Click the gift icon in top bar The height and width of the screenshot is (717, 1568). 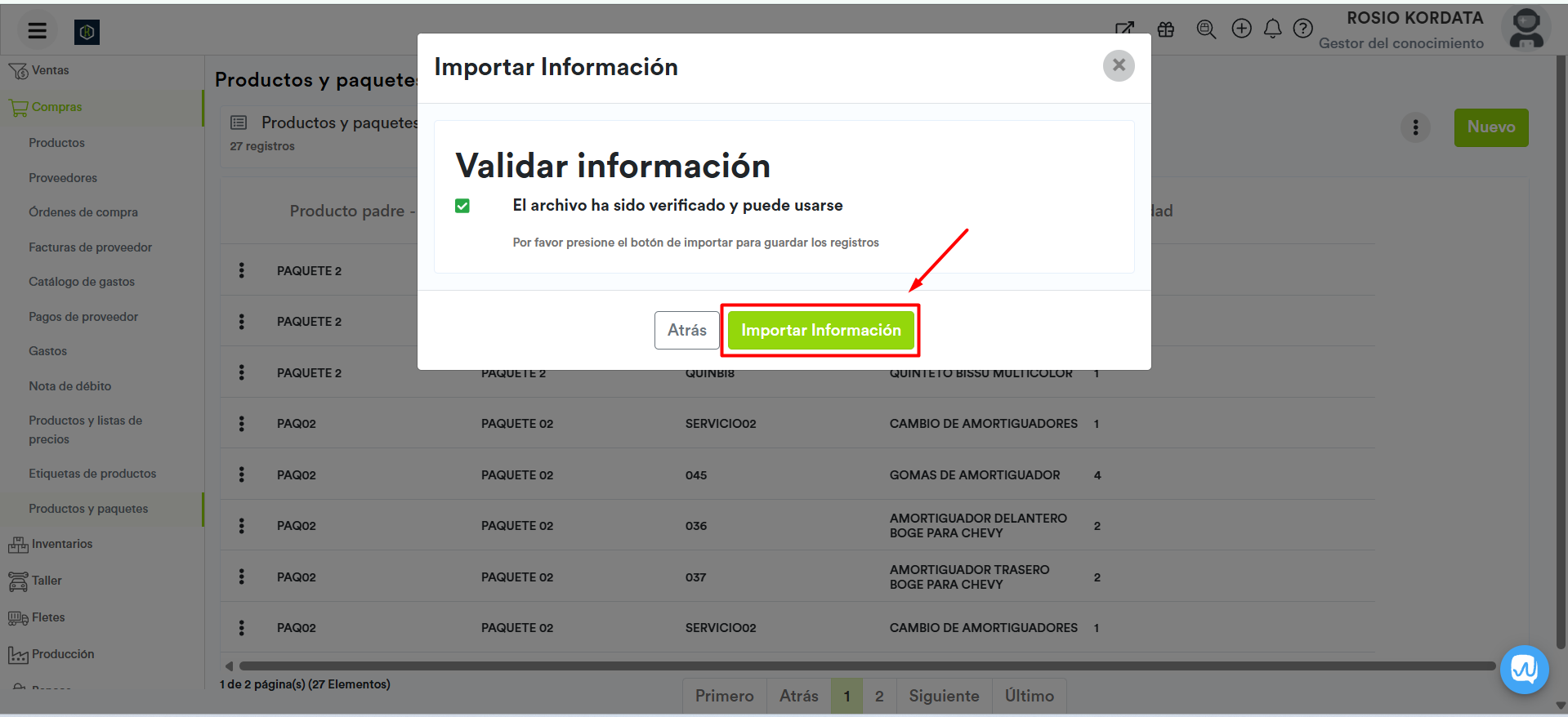(1165, 29)
